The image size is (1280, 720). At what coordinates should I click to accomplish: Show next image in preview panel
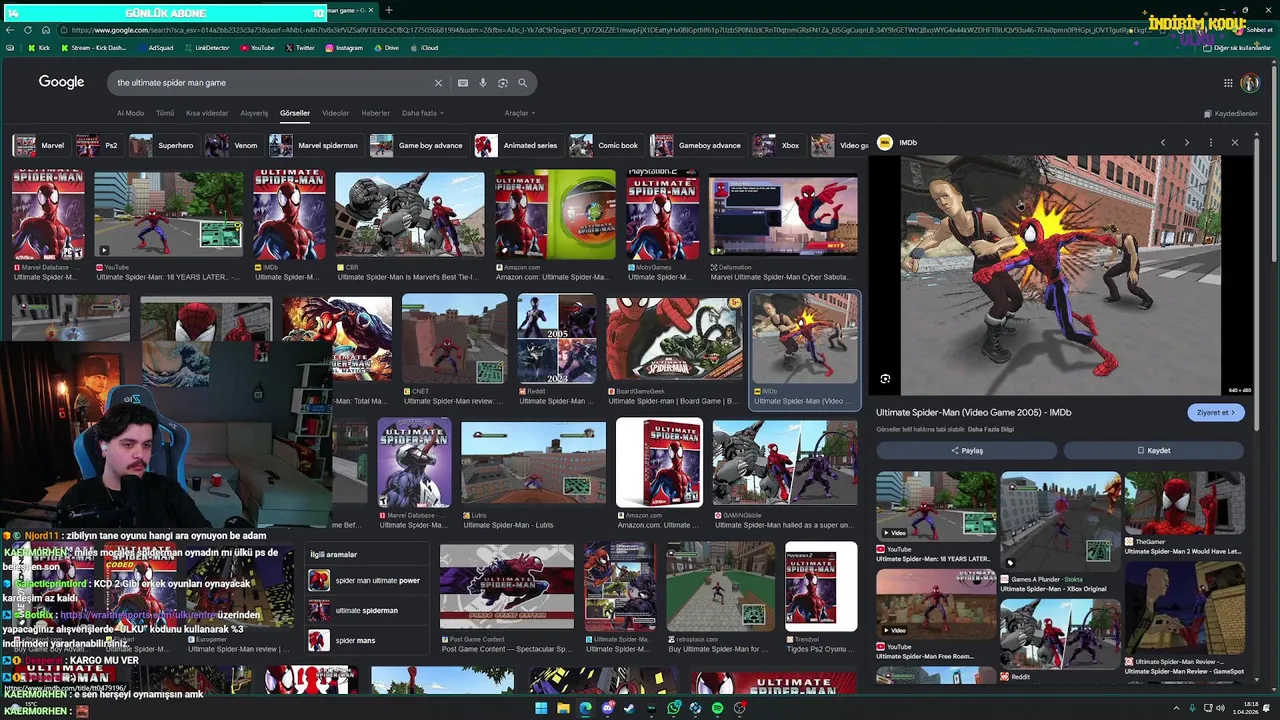(1187, 143)
